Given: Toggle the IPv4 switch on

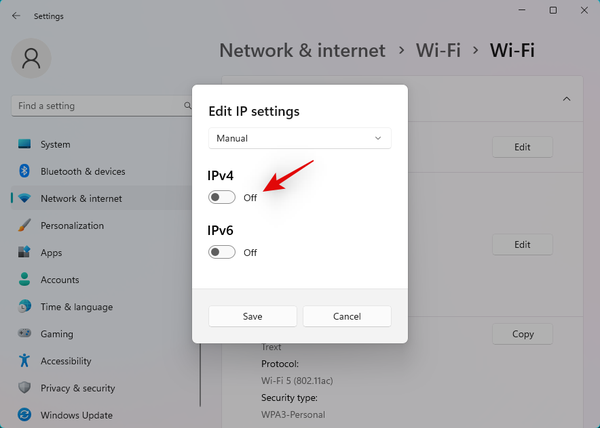Looking at the screenshot, I should [x=222, y=197].
